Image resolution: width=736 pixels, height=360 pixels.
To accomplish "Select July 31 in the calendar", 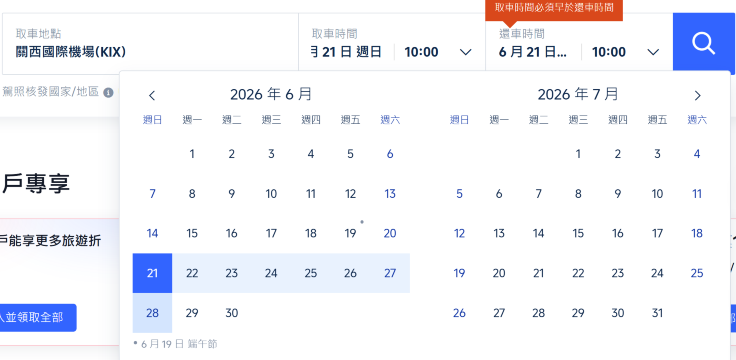I will pyautogui.click(x=658, y=313).
